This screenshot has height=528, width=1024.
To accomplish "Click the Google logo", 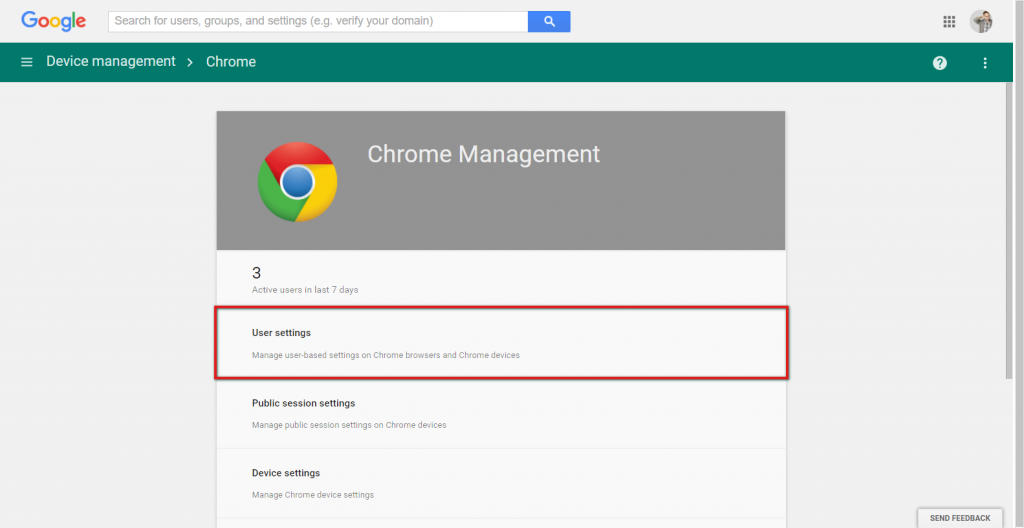I will point(54,21).
